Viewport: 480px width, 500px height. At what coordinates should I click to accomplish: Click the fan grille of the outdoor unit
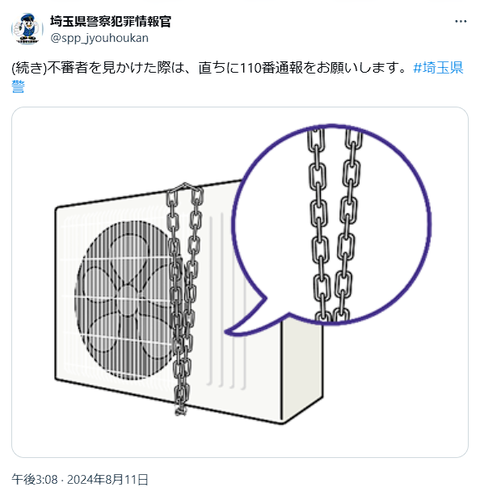point(125,299)
